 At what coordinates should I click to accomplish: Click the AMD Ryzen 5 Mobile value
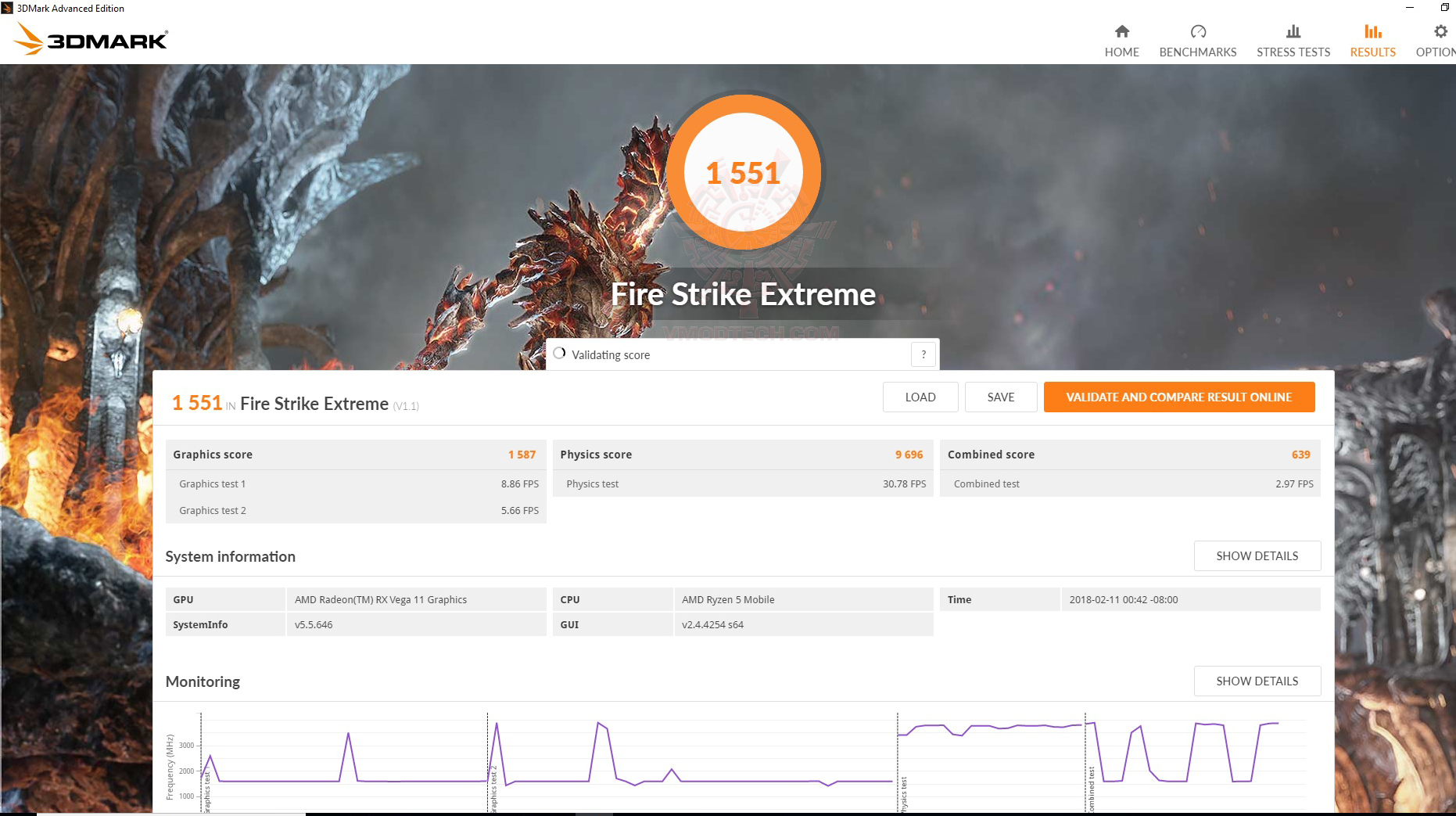tap(728, 600)
